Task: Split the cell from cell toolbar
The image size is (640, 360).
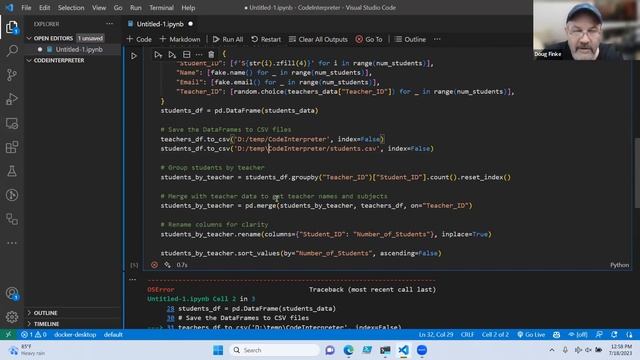Action: click(x=187, y=54)
